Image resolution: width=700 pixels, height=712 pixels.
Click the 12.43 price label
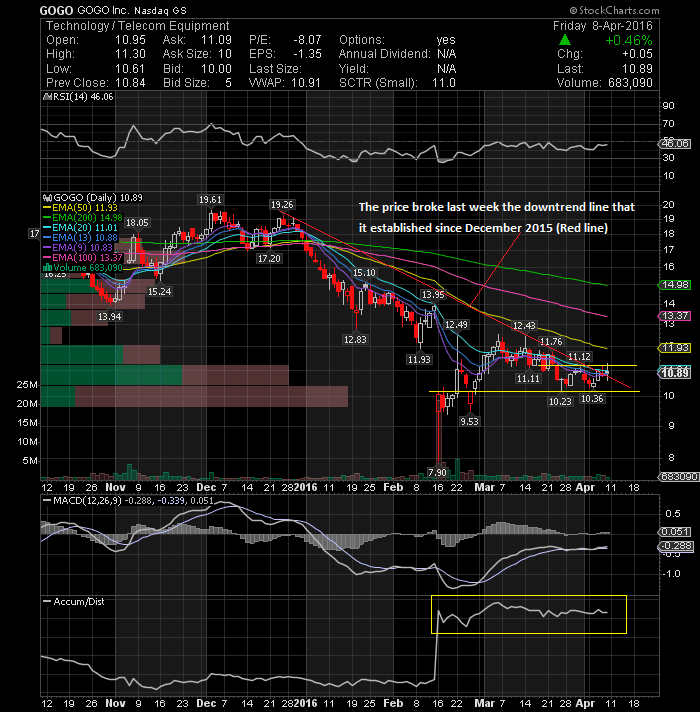click(524, 326)
